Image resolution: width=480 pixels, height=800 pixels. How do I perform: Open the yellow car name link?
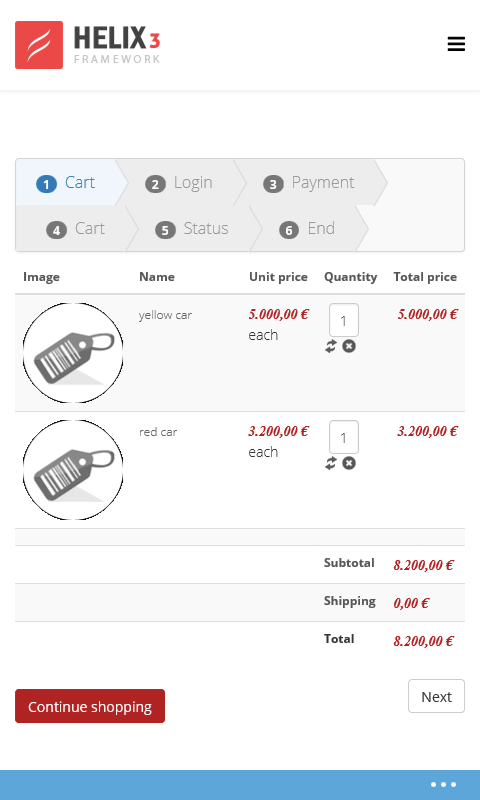[x=165, y=315]
